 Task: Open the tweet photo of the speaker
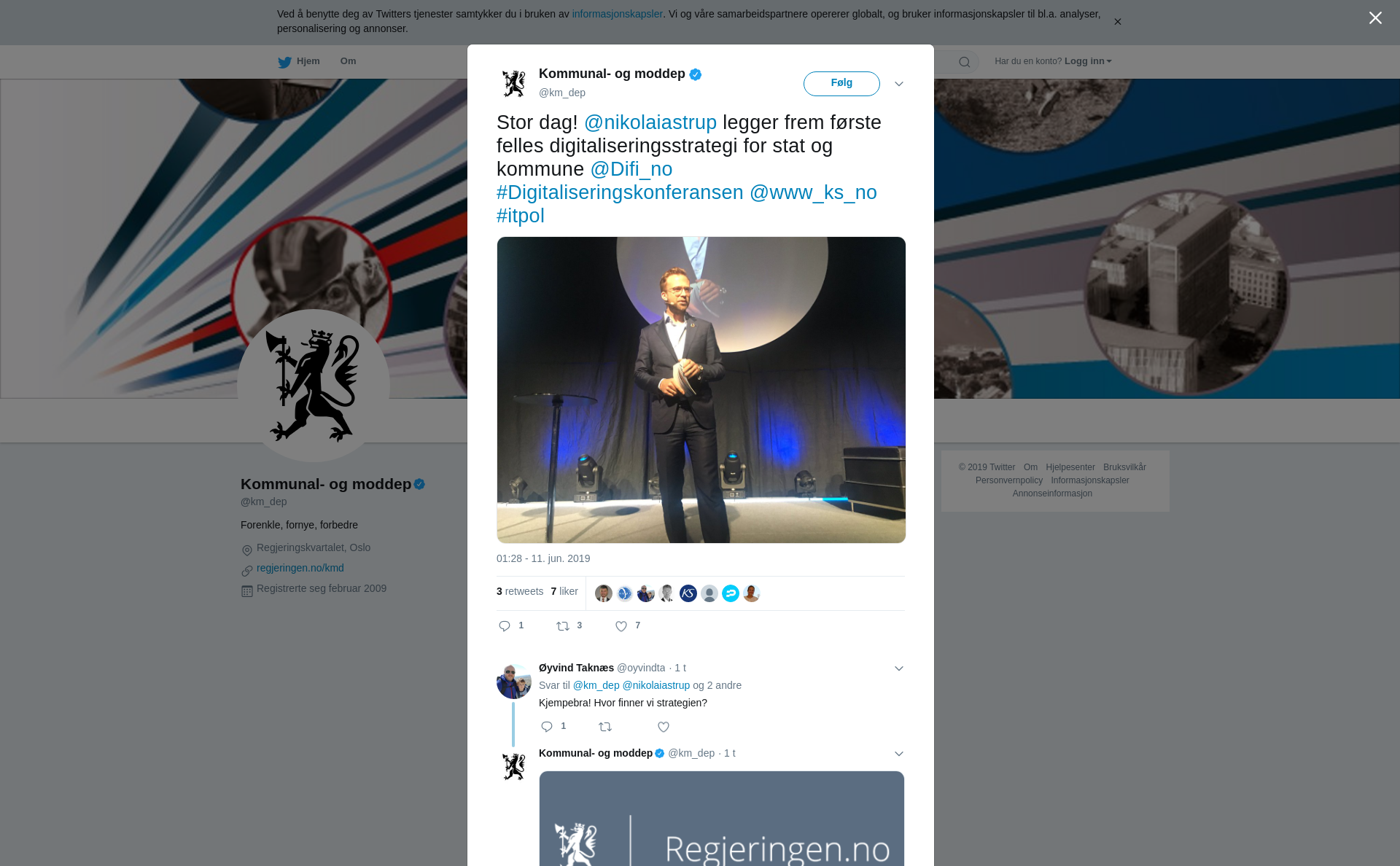(701, 390)
